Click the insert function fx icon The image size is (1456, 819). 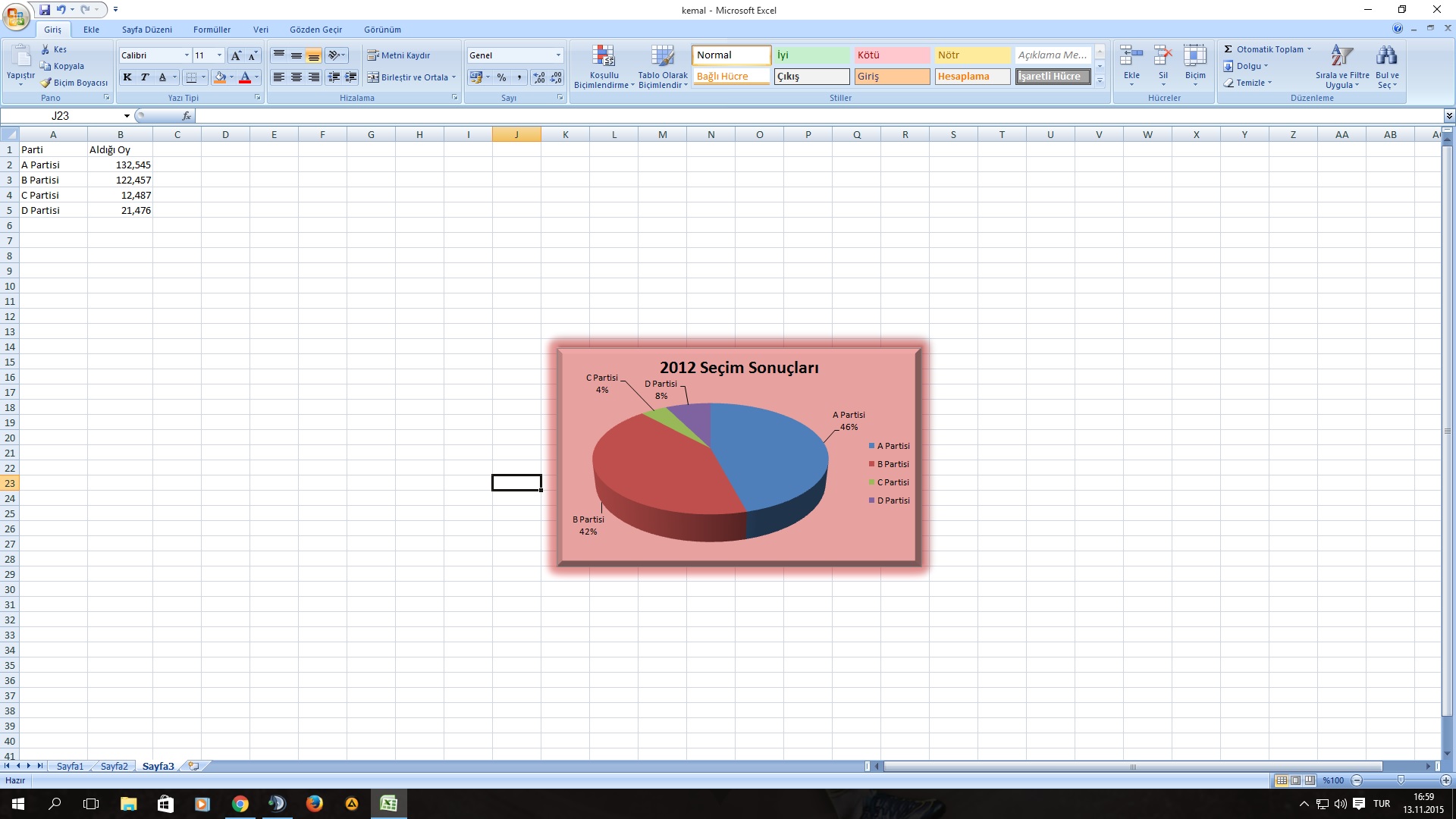pyautogui.click(x=187, y=116)
